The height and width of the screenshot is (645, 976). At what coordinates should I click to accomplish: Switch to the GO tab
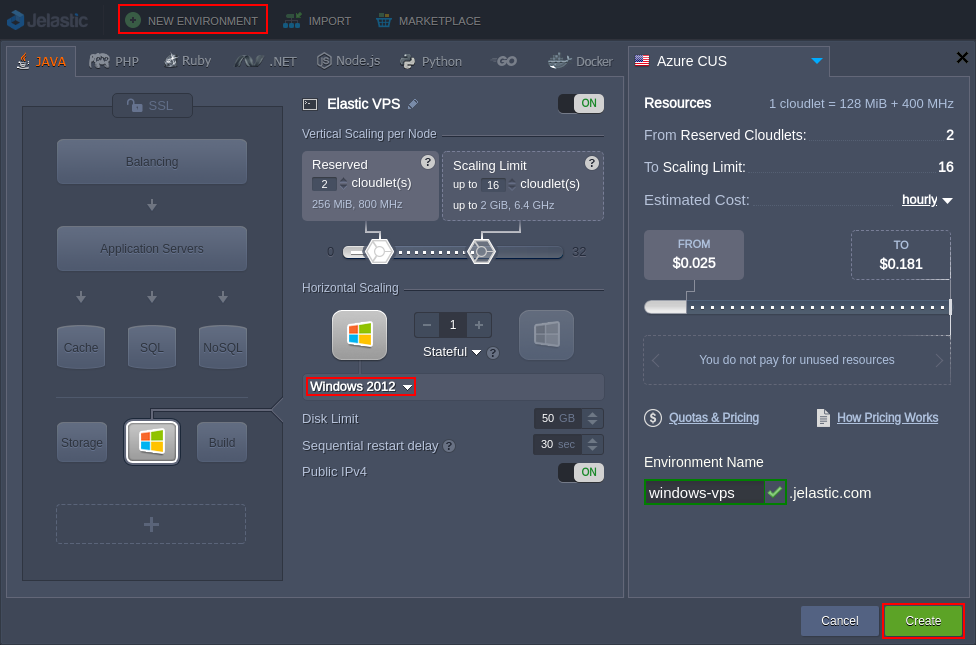click(504, 61)
